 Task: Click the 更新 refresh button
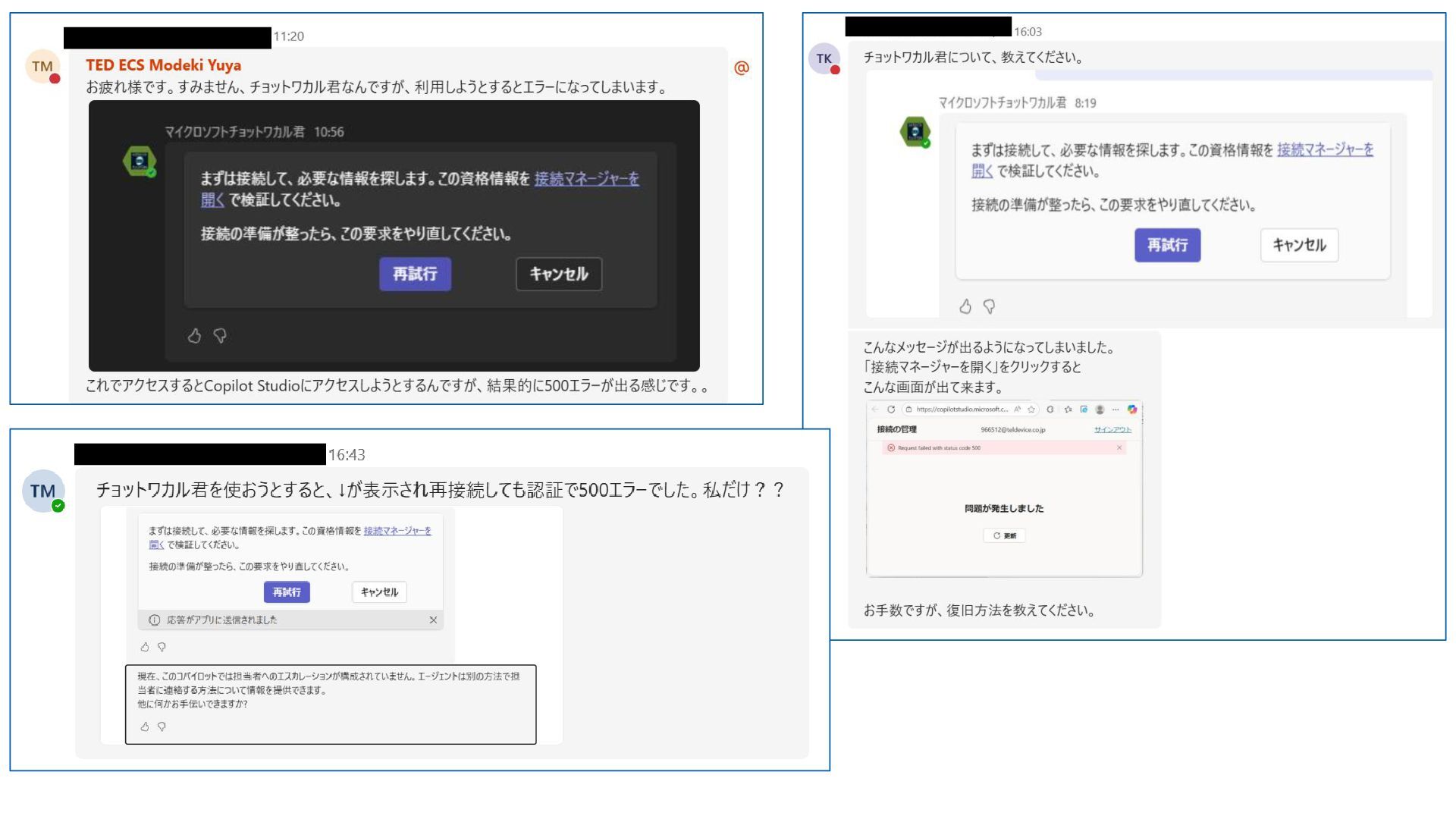tap(1004, 535)
